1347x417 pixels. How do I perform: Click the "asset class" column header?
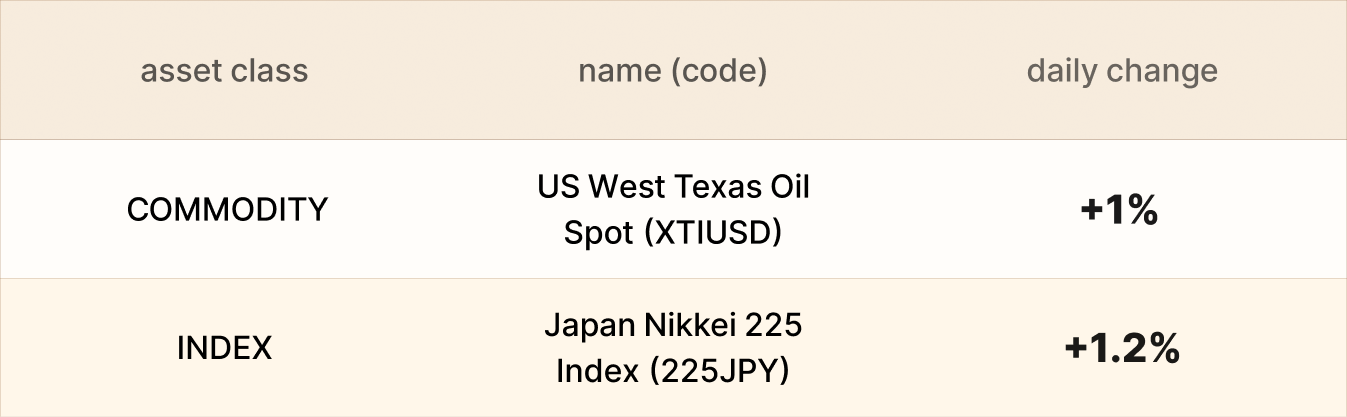(224, 71)
